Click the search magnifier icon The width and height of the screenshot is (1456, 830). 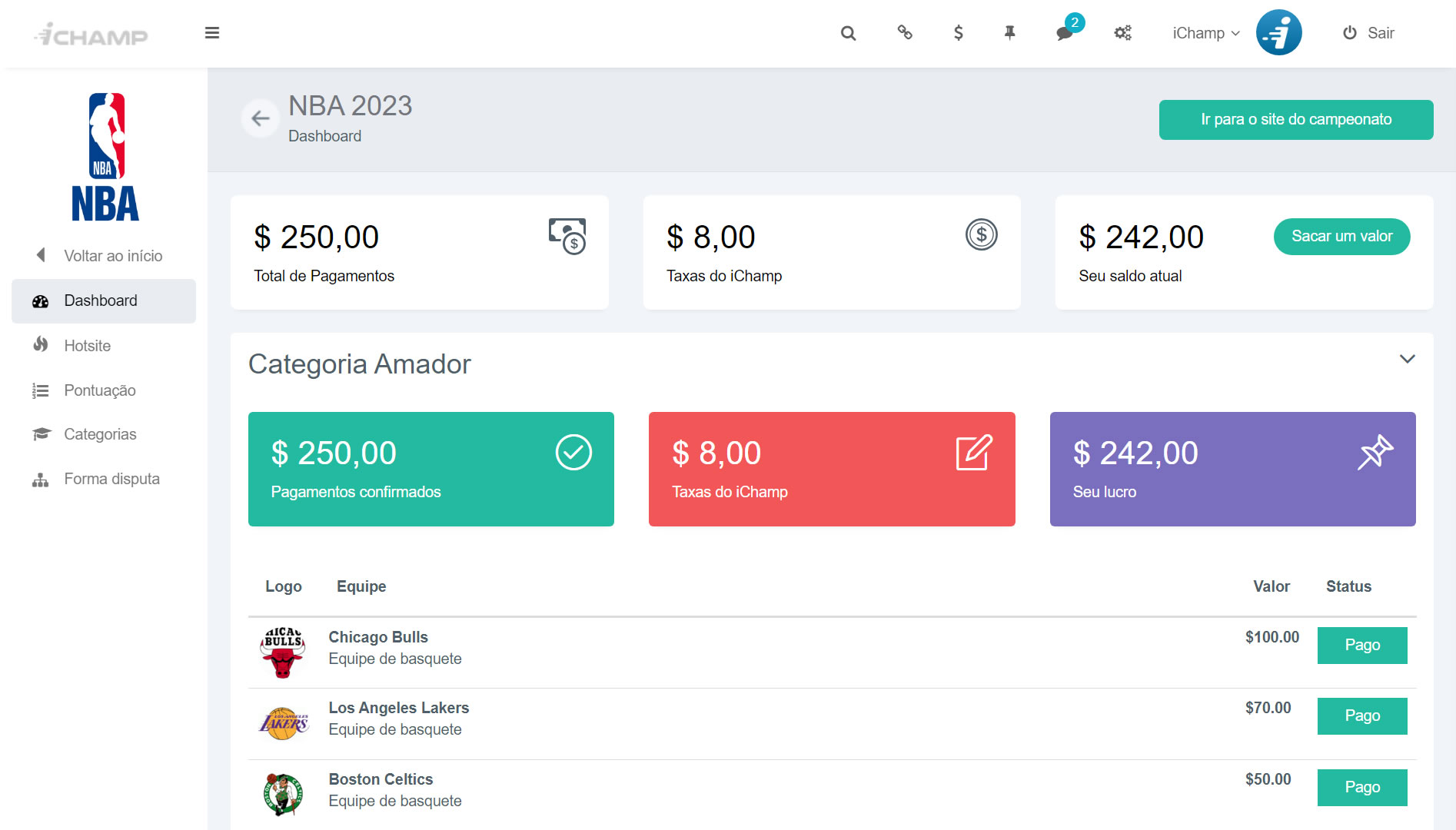coord(848,33)
